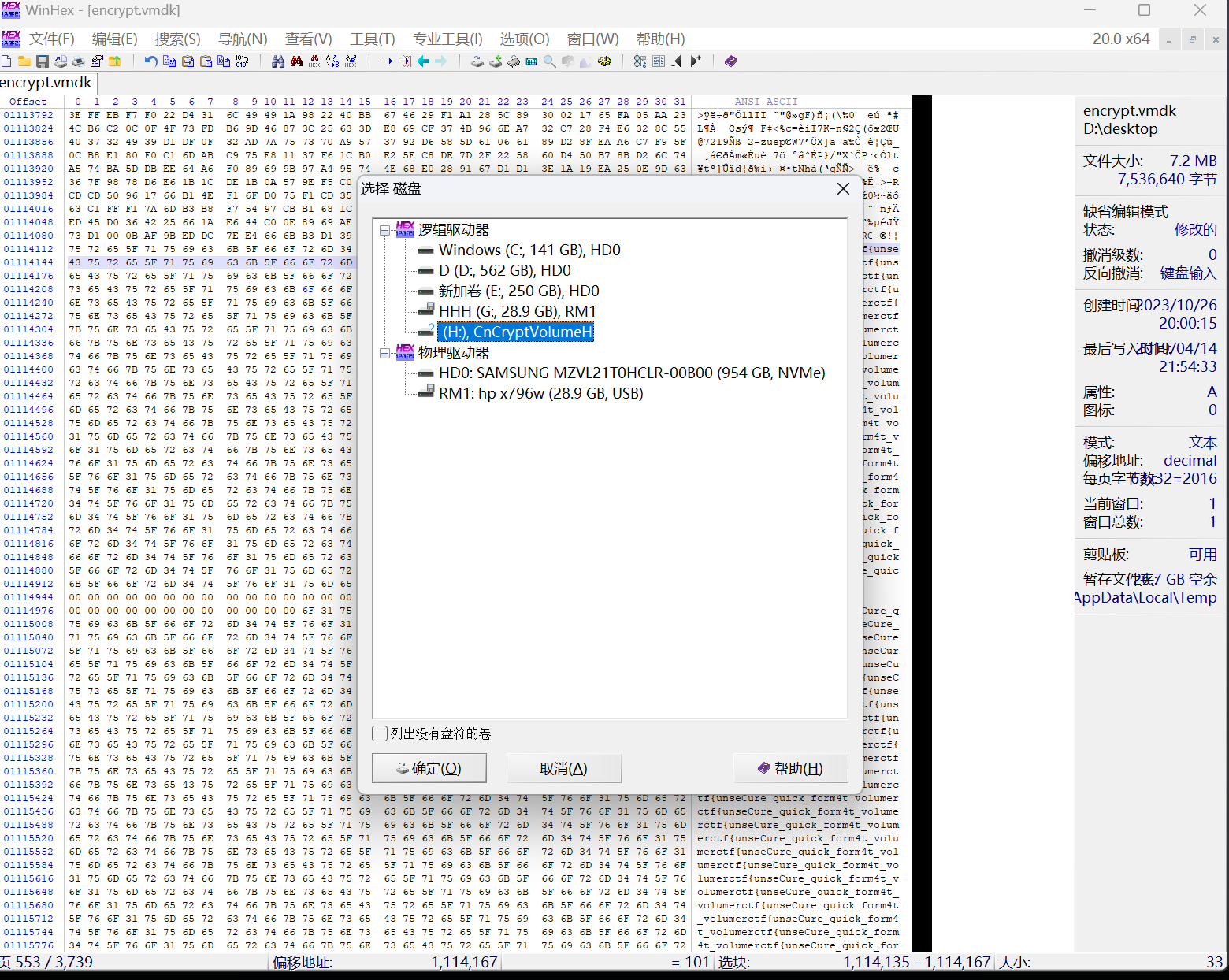Open file Properties toolbar icon
Viewport: 1229px width, 980px height.
pos(97,61)
